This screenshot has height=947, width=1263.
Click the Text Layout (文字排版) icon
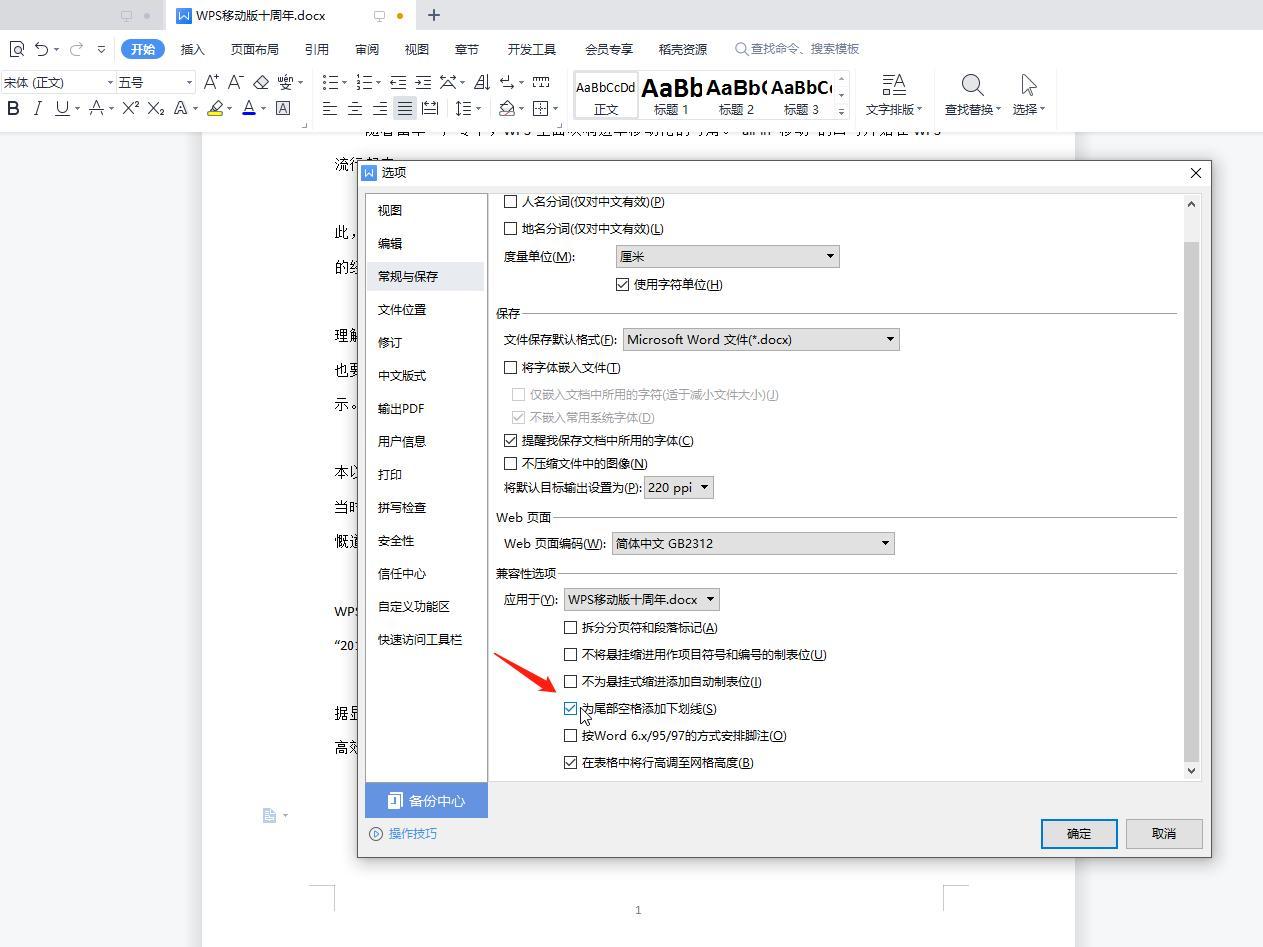click(x=894, y=85)
